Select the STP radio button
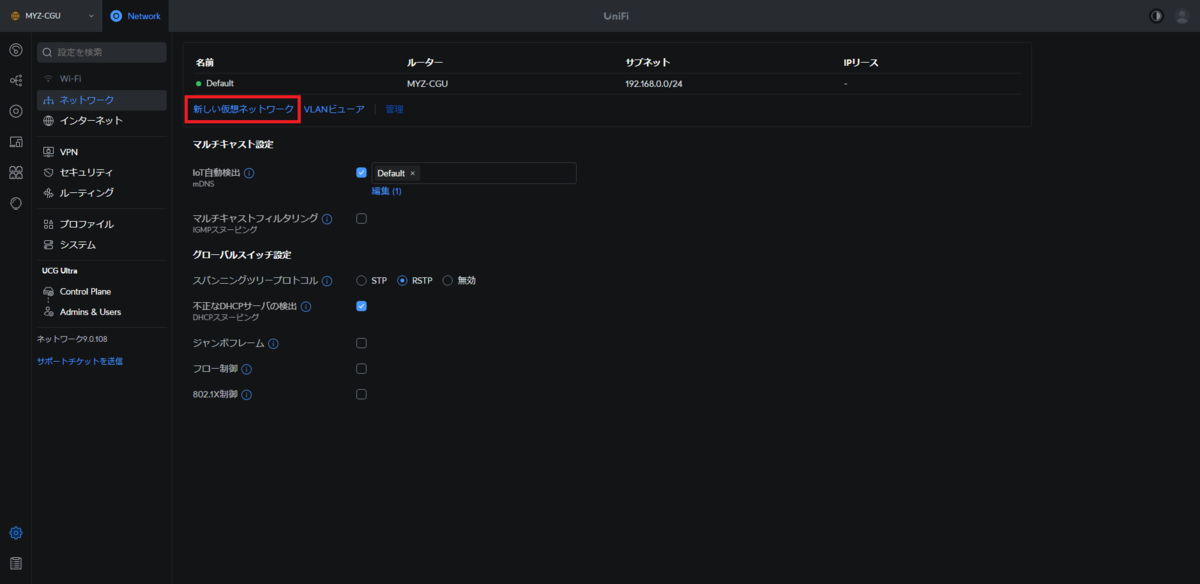Viewport: 1200px width, 584px height. pos(361,281)
